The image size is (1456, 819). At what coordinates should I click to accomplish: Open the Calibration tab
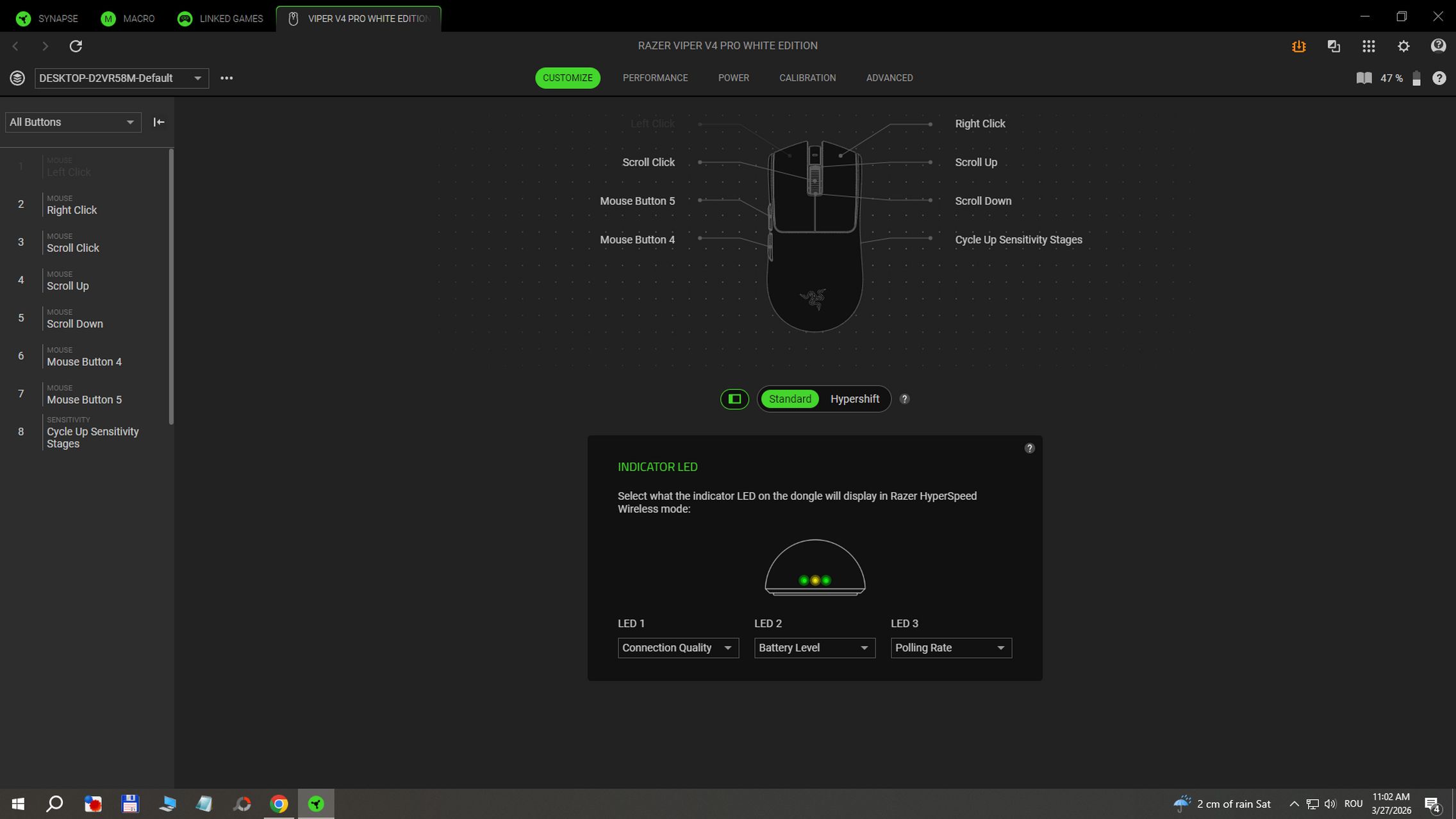tap(807, 78)
